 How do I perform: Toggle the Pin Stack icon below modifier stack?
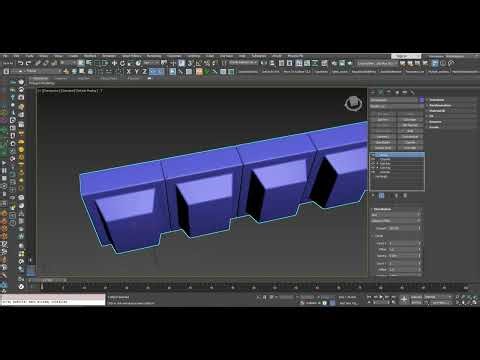point(373,196)
